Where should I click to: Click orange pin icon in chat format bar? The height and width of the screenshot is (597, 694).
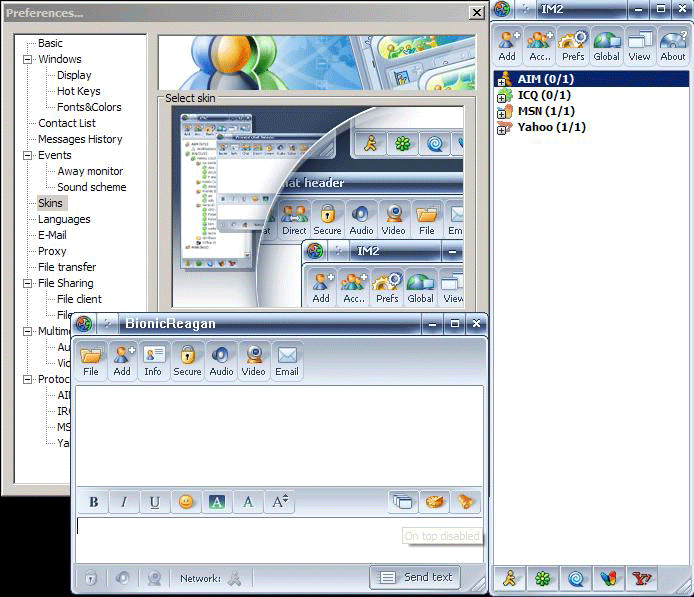[465, 502]
